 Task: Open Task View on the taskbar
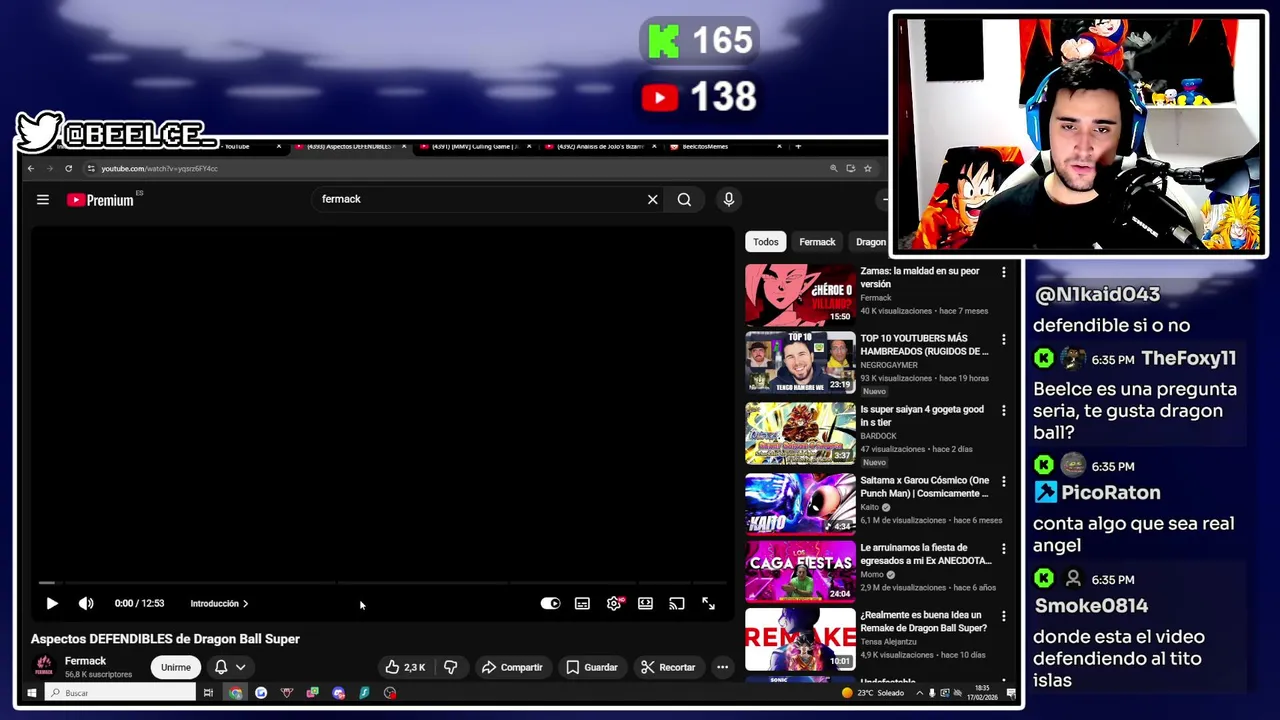click(208, 693)
